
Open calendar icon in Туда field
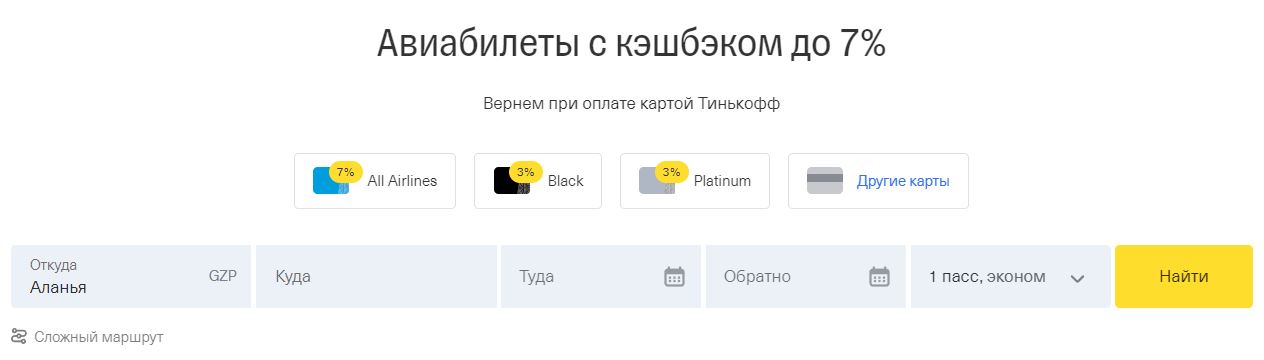point(675,277)
